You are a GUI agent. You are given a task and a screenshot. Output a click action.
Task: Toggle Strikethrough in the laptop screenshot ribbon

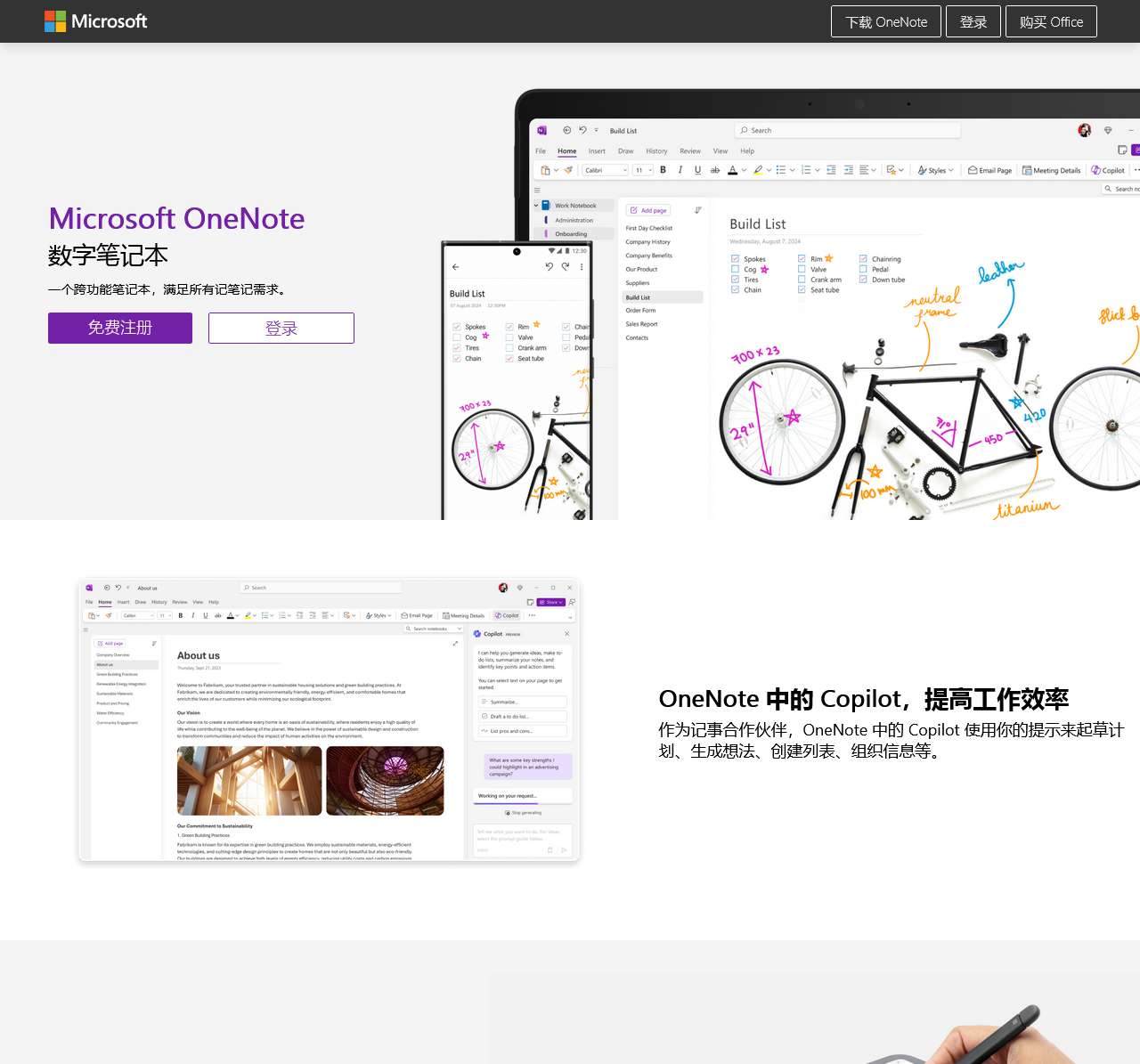[x=715, y=170]
